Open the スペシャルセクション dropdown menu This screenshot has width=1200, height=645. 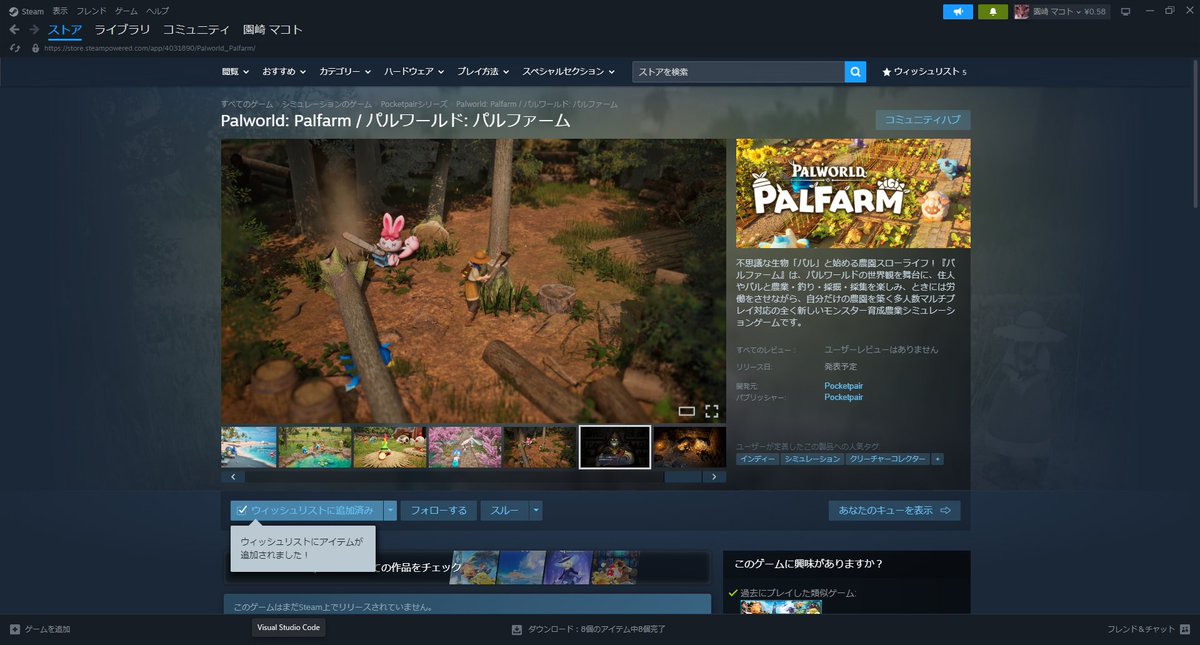pyautogui.click(x=568, y=72)
